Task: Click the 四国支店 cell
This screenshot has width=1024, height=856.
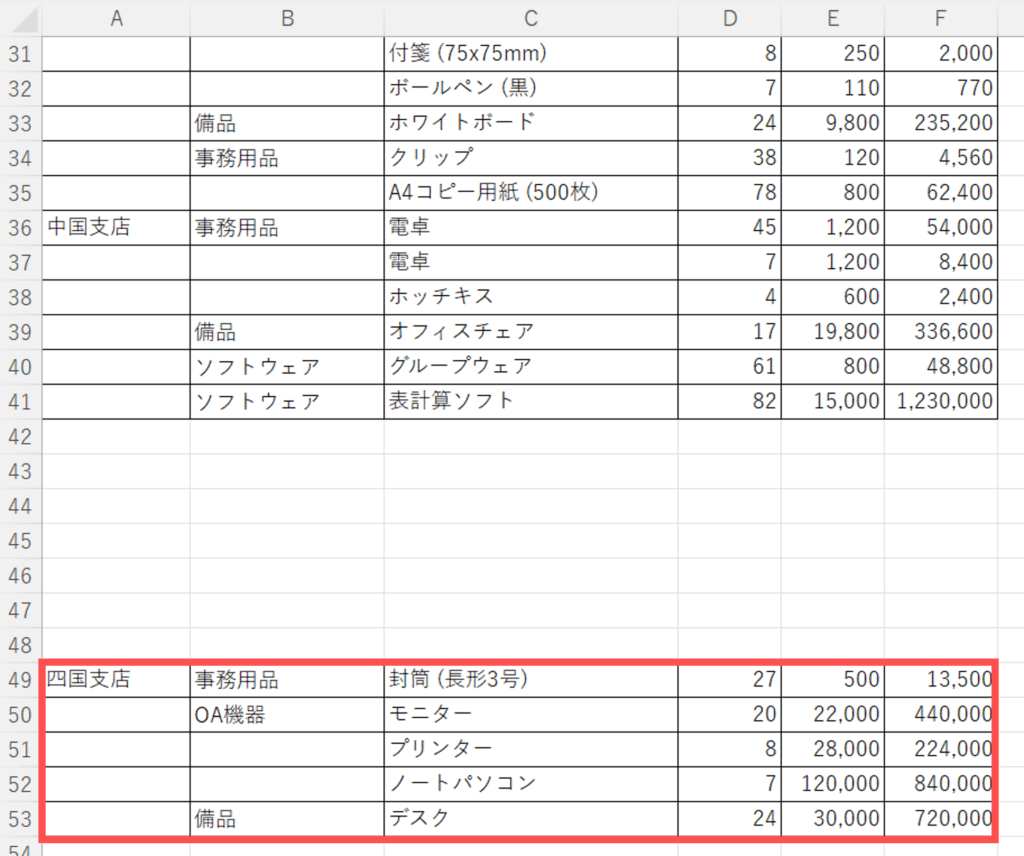Action: [x=116, y=681]
